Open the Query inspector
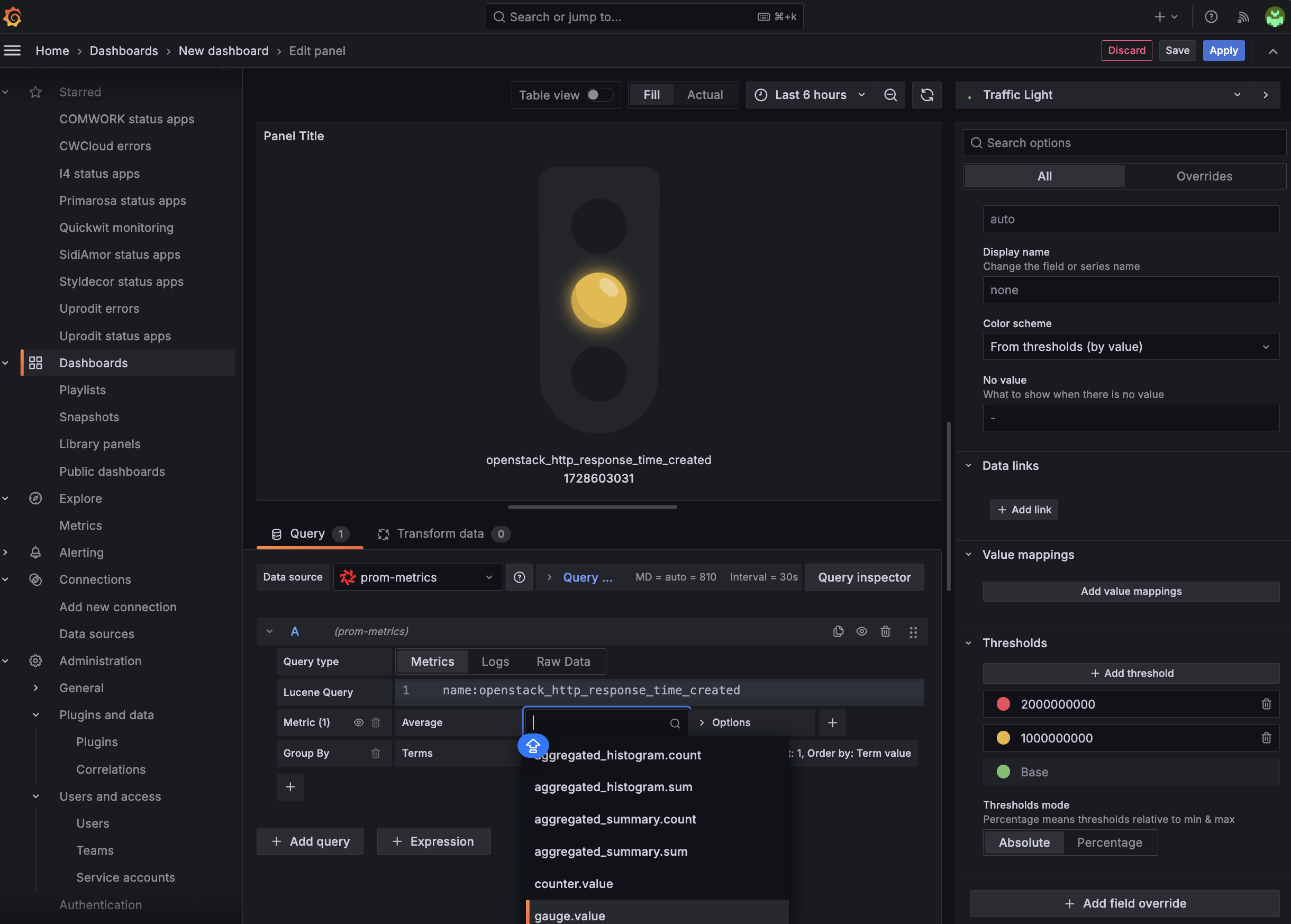This screenshot has height=924, width=1291. pyautogui.click(x=865, y=577)
